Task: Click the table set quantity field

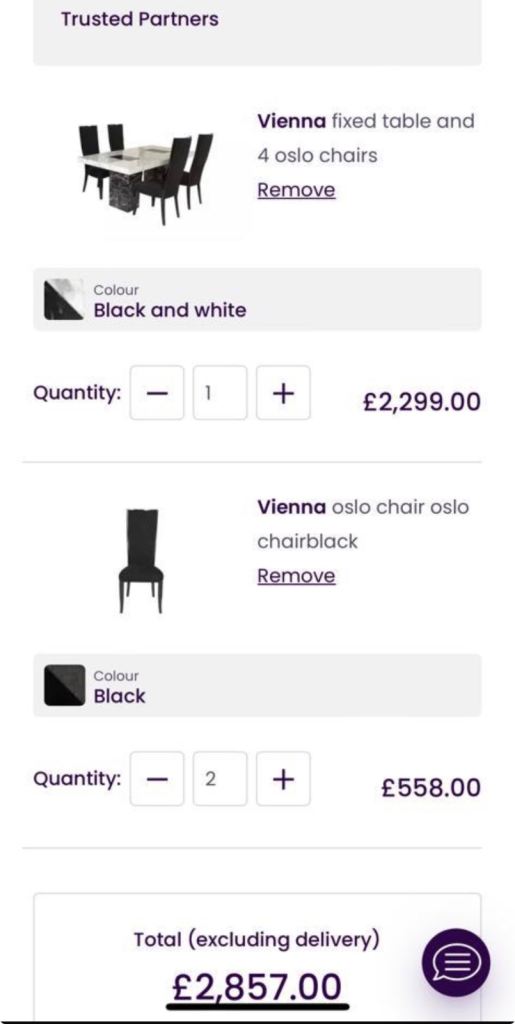Action: tap(220, 392)
